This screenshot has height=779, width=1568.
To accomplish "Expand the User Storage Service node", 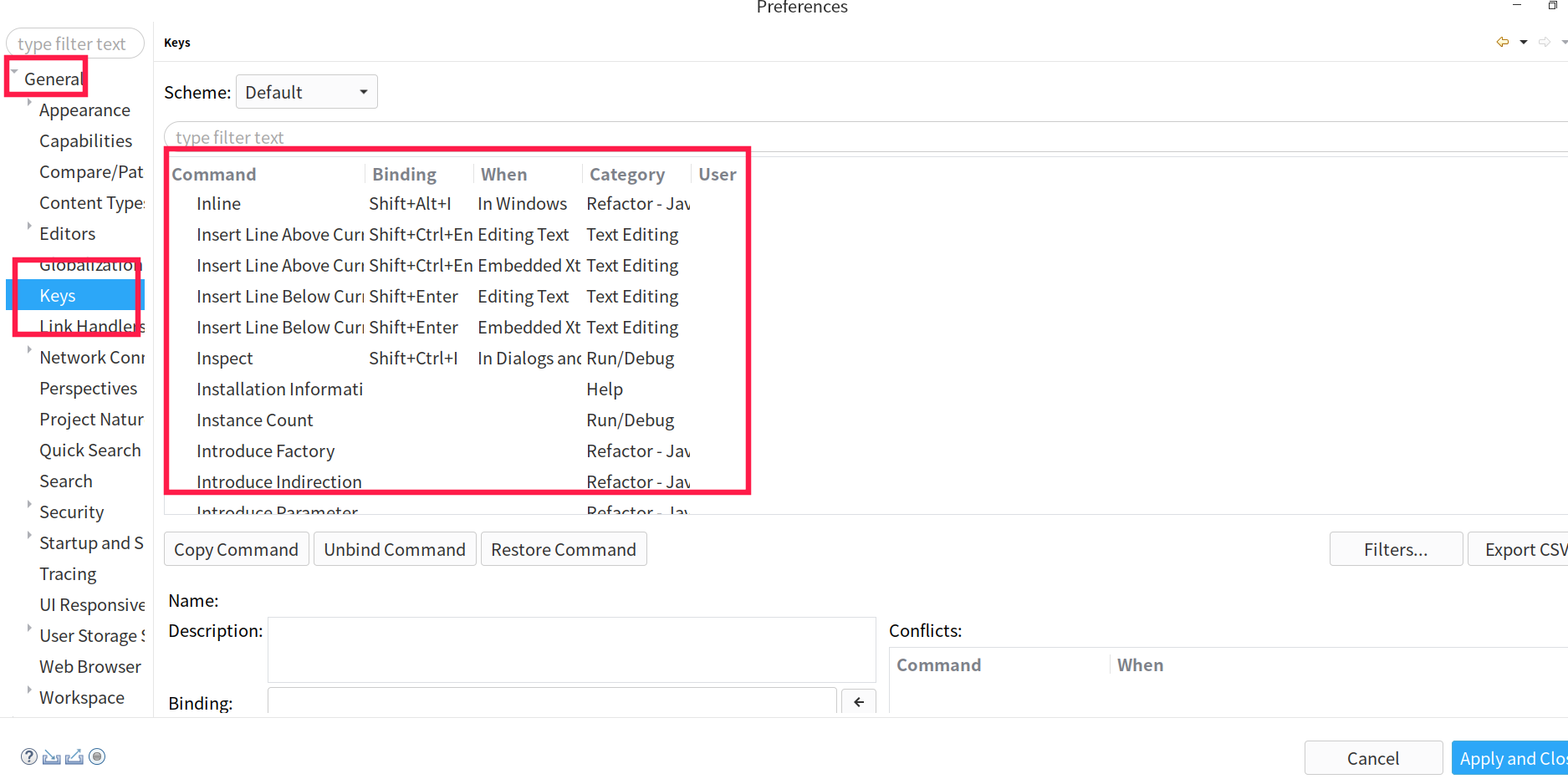I will coord(29,629).
